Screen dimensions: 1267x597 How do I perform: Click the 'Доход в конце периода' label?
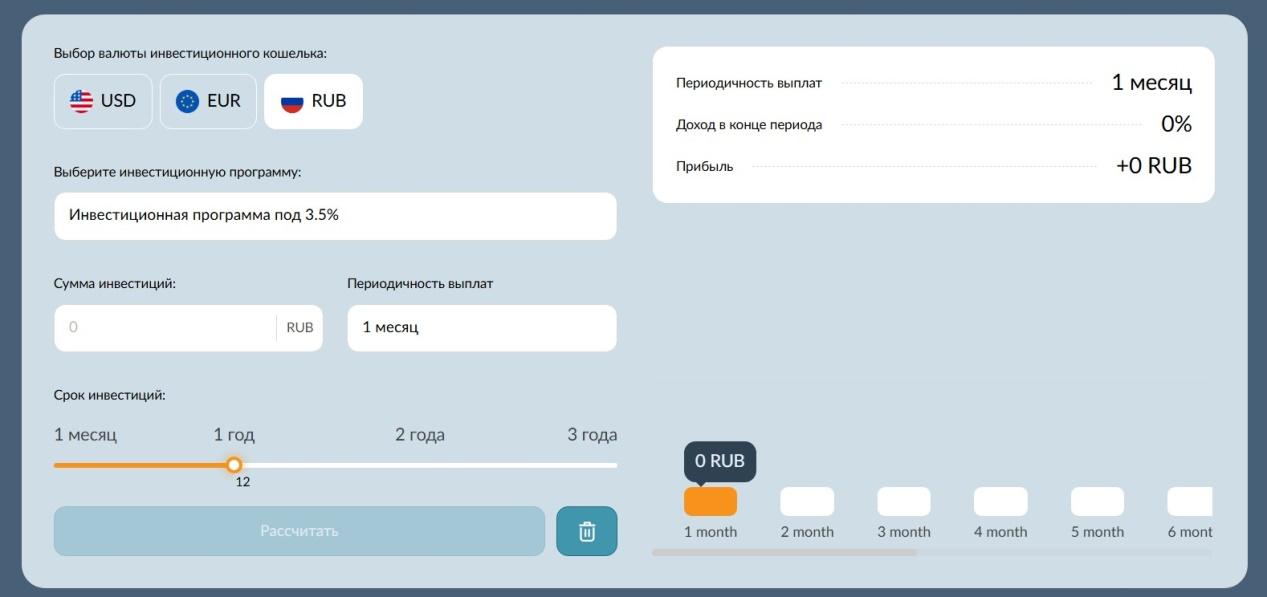point(749,125)
